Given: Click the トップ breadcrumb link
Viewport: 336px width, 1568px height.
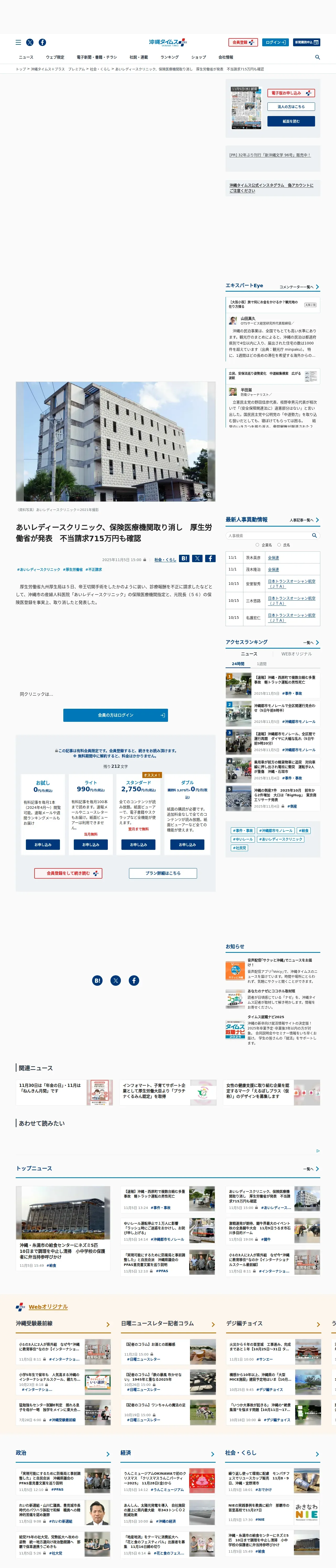Looking at the screenshot, I should tap(21, 70).
